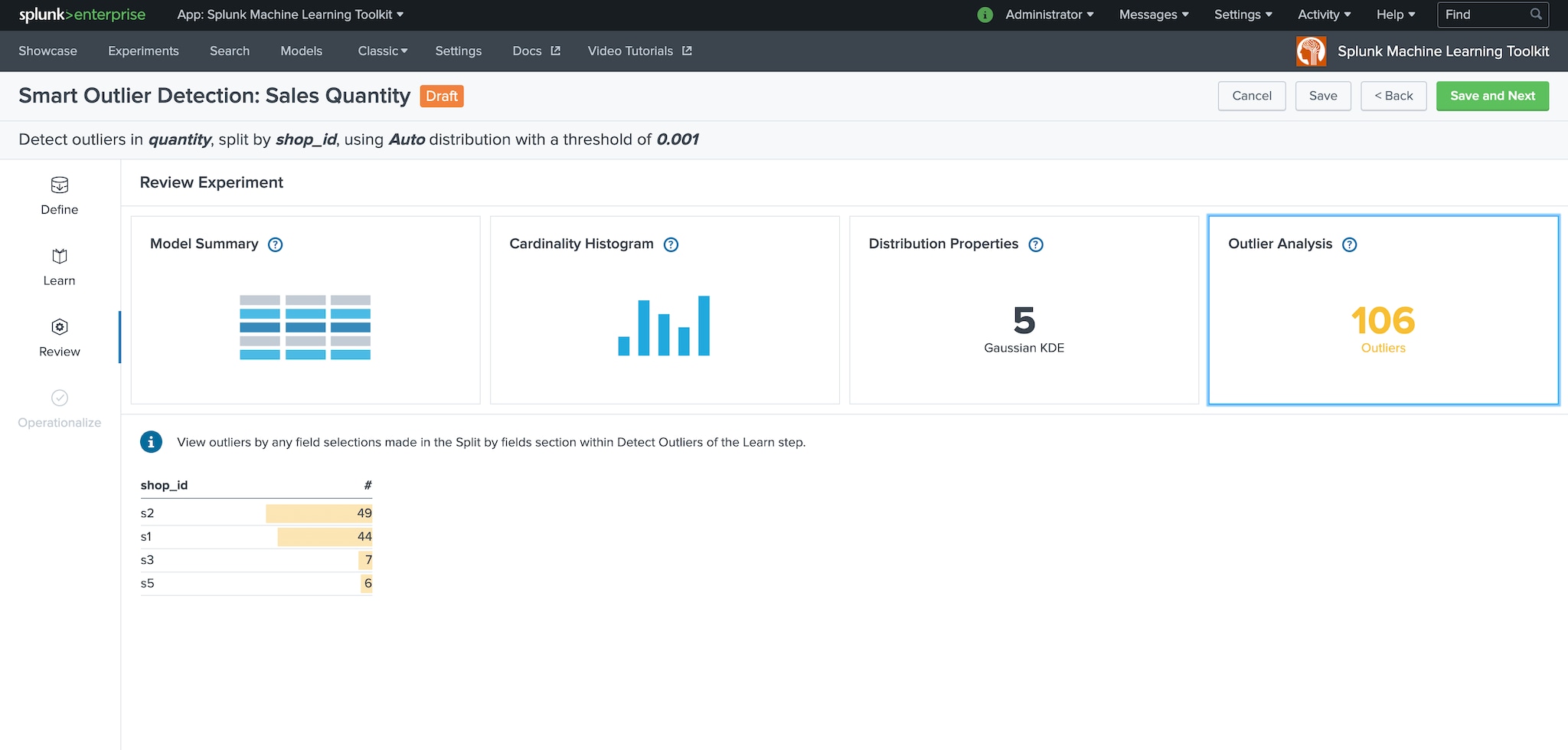Screen dimensions: 1568x750
Task: Click external link icon next to Docs
Action: (x=556, y=51)
